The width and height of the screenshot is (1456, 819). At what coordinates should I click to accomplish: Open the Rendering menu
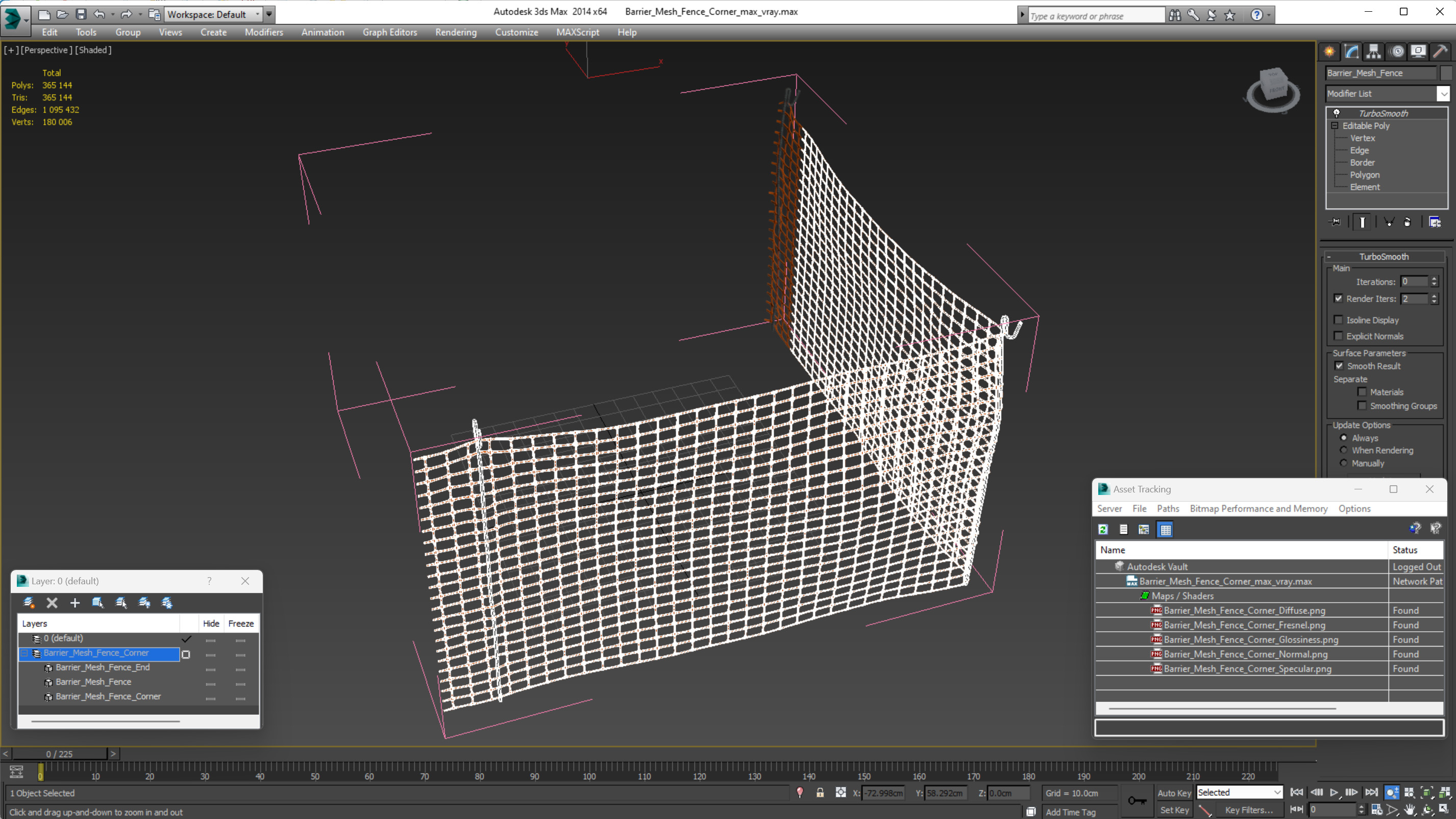(x=456, y=32)
